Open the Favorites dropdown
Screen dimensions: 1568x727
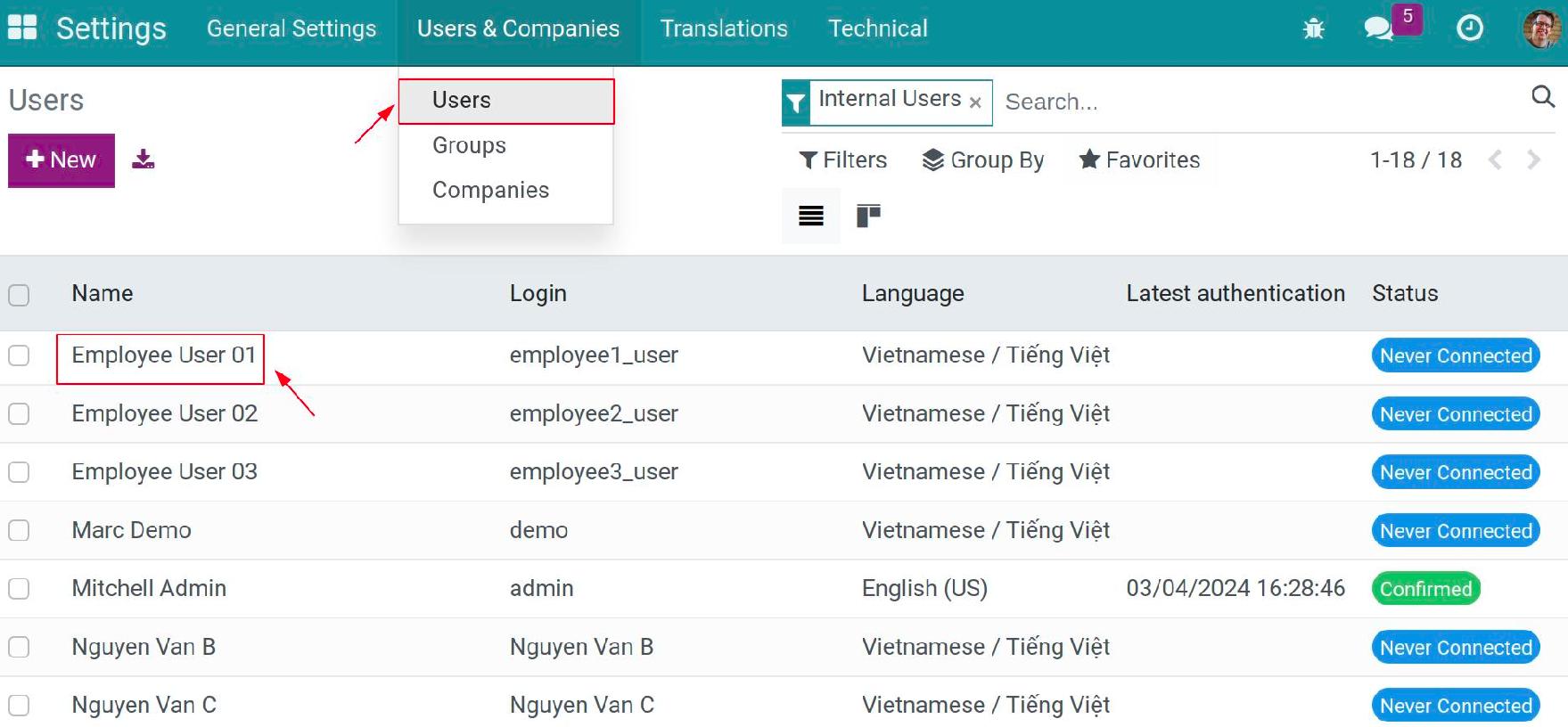(x=1139, y=160)
